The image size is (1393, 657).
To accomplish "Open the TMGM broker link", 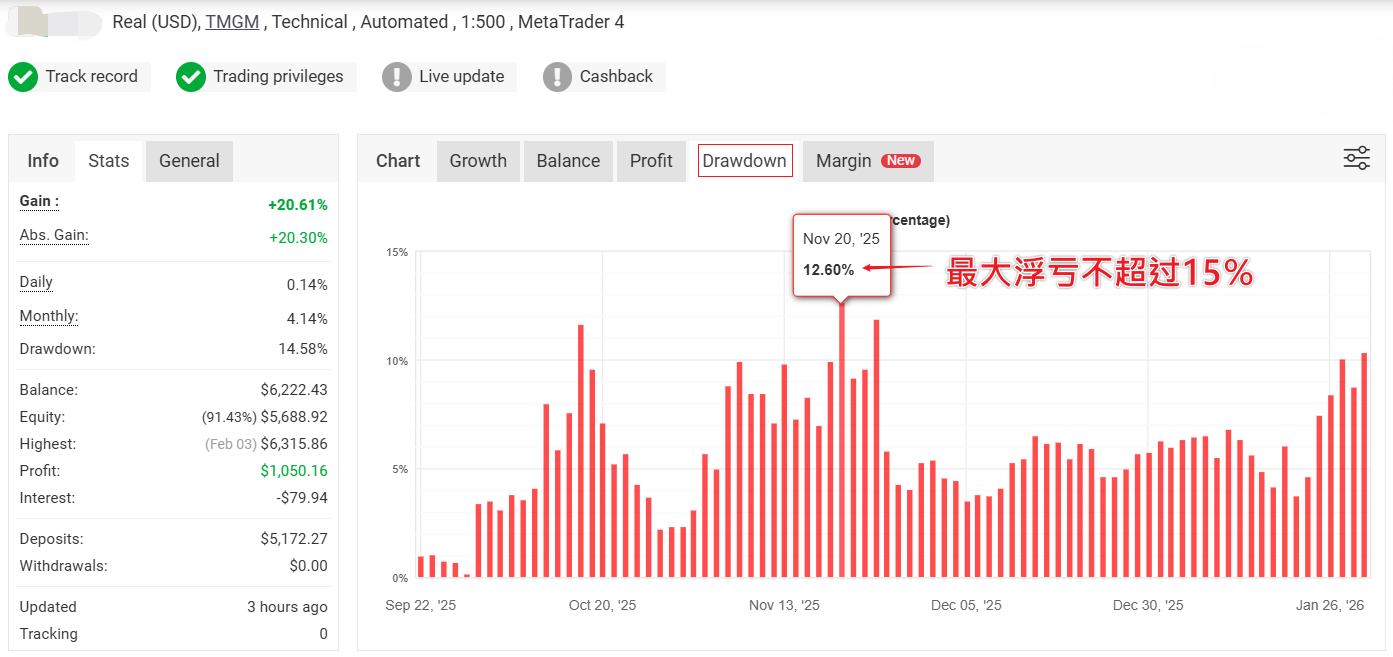I will tap(232, 21).
